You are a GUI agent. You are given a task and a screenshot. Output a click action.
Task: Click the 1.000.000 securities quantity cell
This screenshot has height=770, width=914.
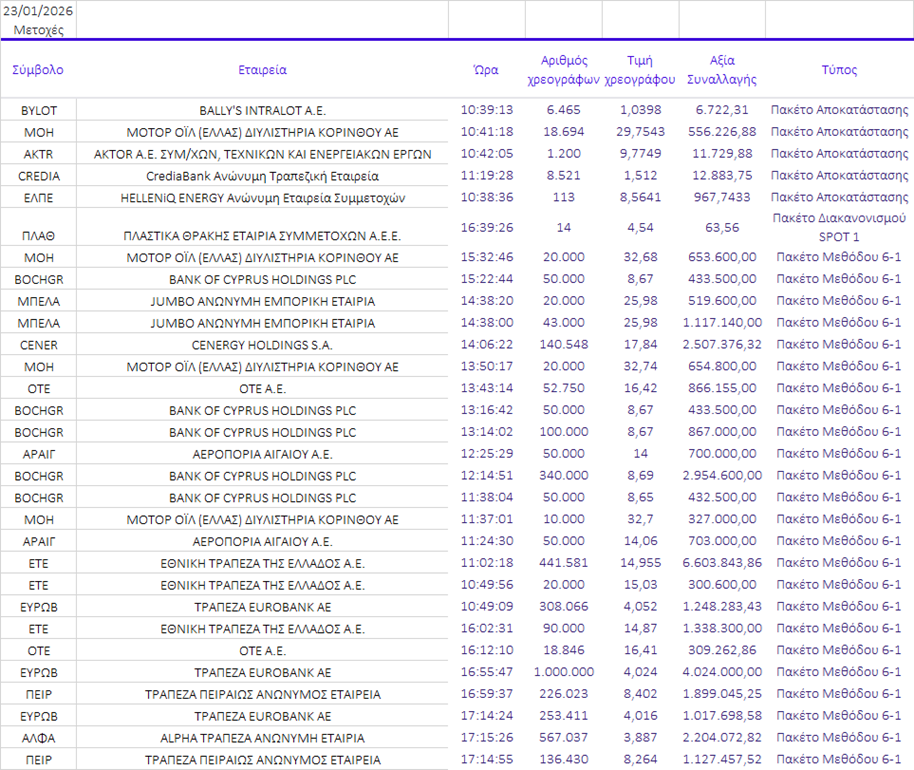[563, 672]
